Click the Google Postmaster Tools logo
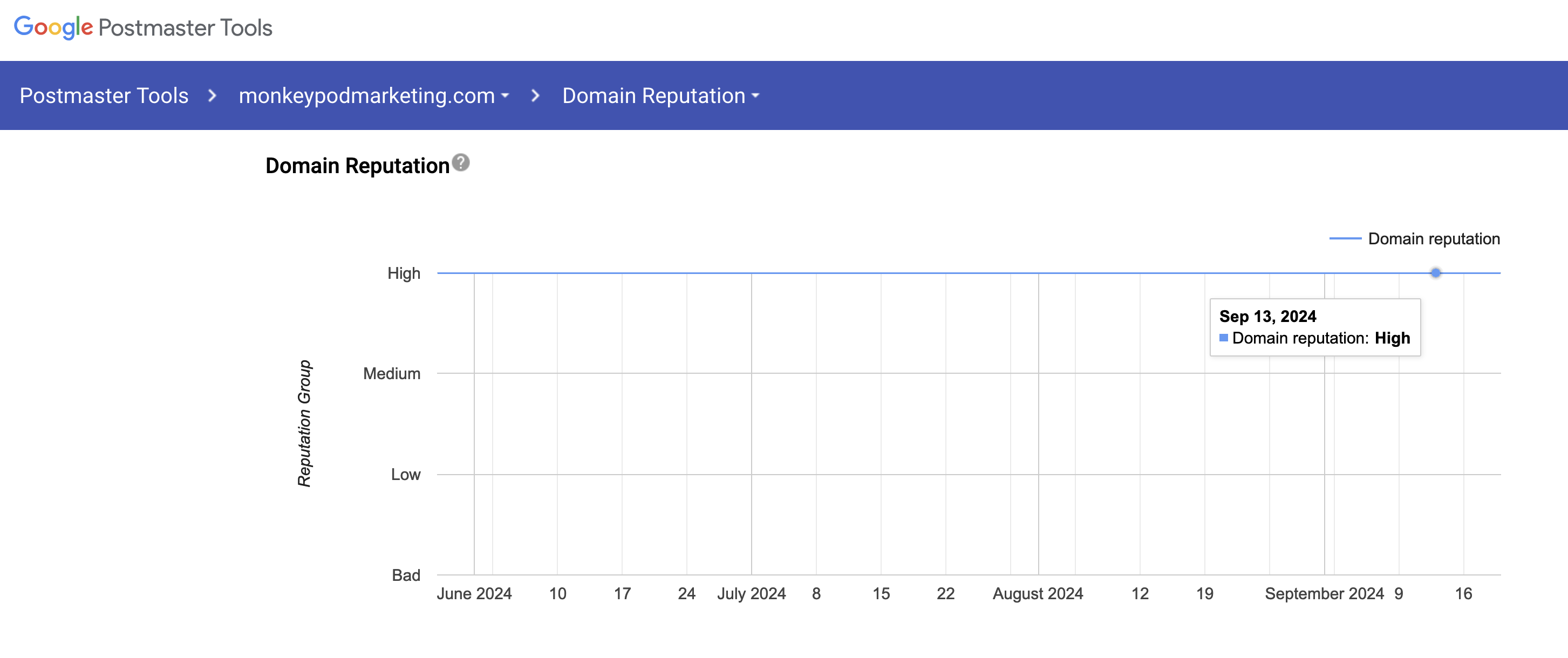The height and width of the screenshot is (658, 1568). click(x=143, y=28)
